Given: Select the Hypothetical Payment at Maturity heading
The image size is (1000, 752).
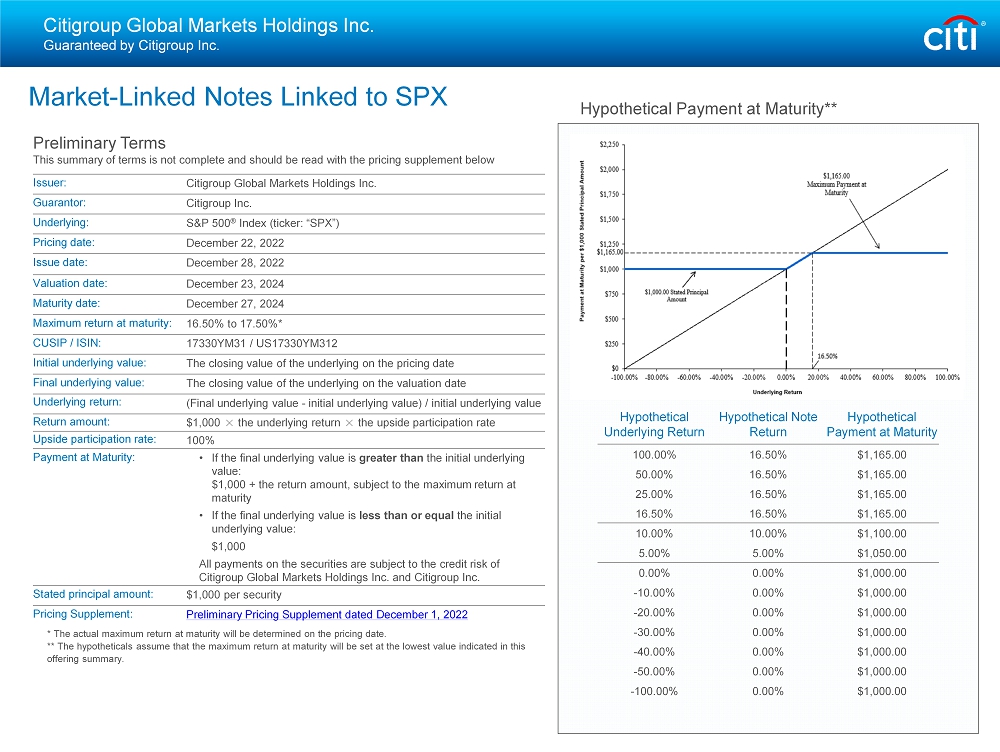Looking at the screenshot, I should 708,108.
